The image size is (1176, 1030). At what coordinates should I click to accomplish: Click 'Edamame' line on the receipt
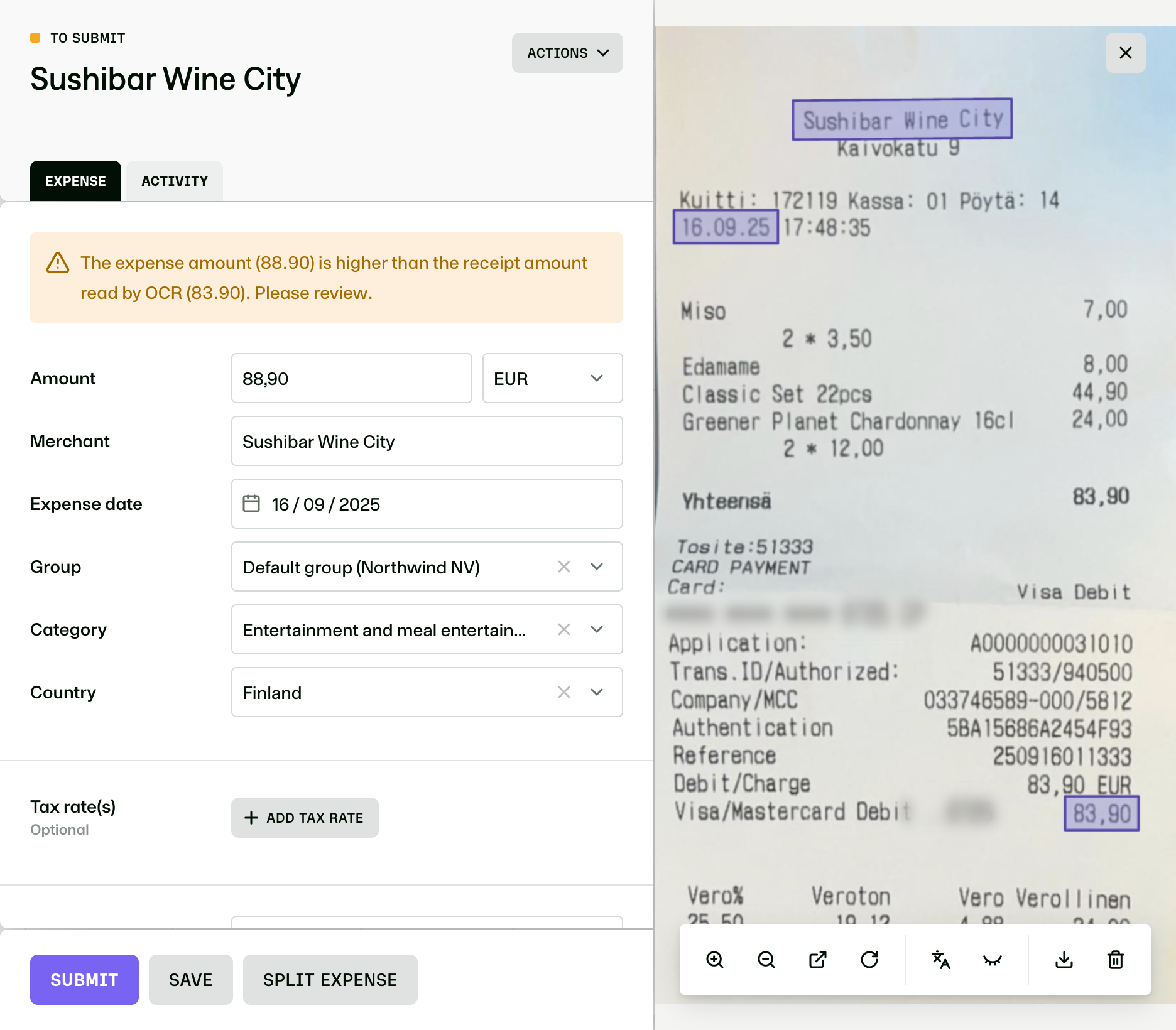pyautogui.click(x=721, y=367)
